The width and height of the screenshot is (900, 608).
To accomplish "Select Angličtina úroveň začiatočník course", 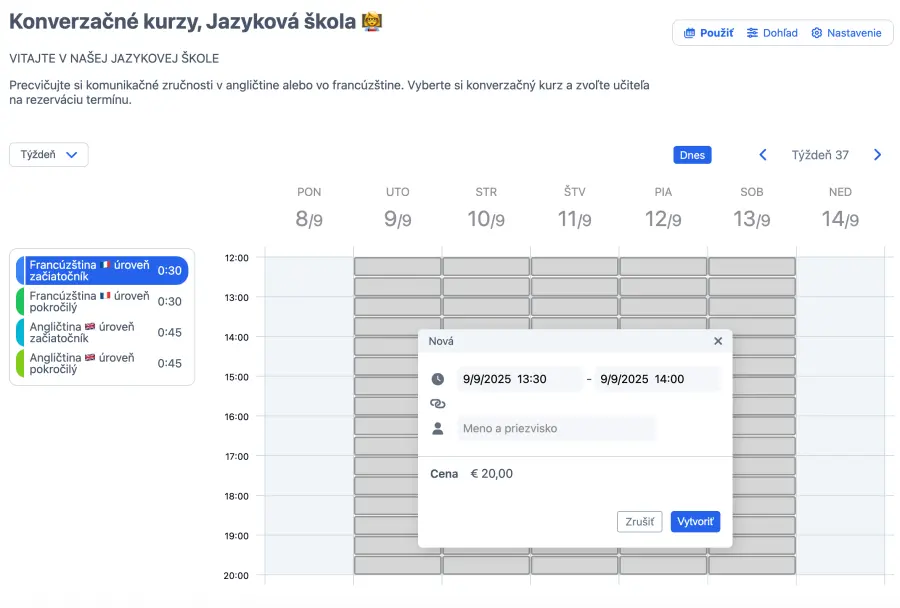I will tap(101, 332).
